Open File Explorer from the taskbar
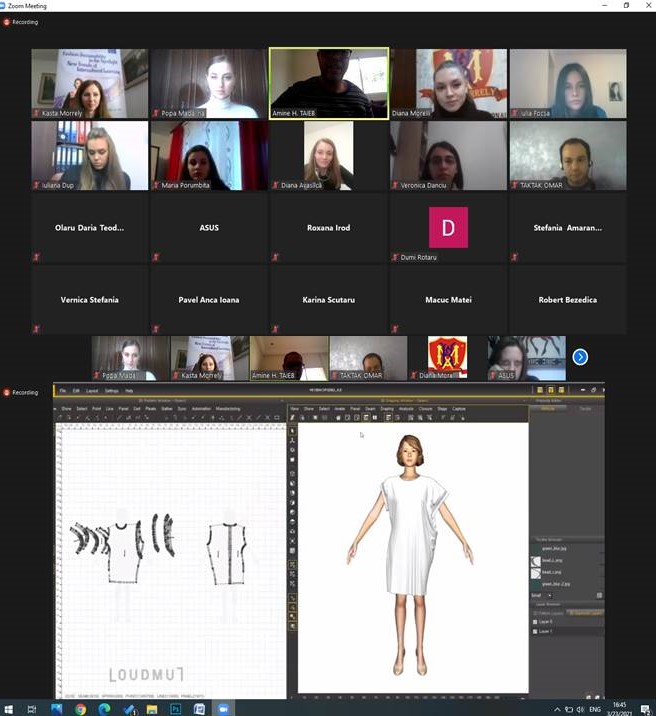 tap(152, 709)
